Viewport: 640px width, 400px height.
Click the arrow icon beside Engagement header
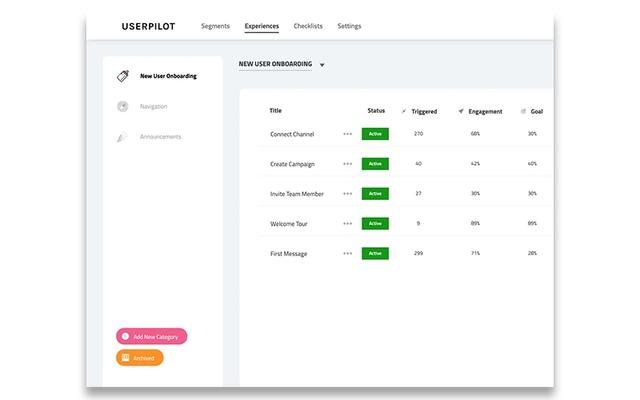click(x=461, y=111)
